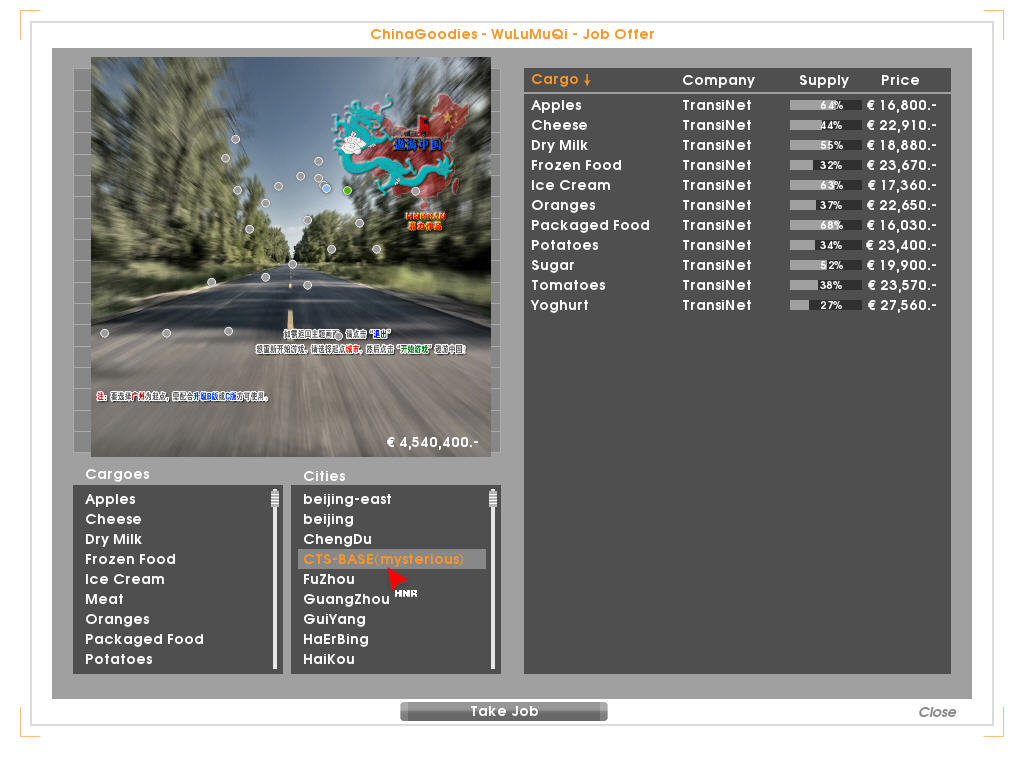Select the Yoghurt job offer row

click(737, 305)
